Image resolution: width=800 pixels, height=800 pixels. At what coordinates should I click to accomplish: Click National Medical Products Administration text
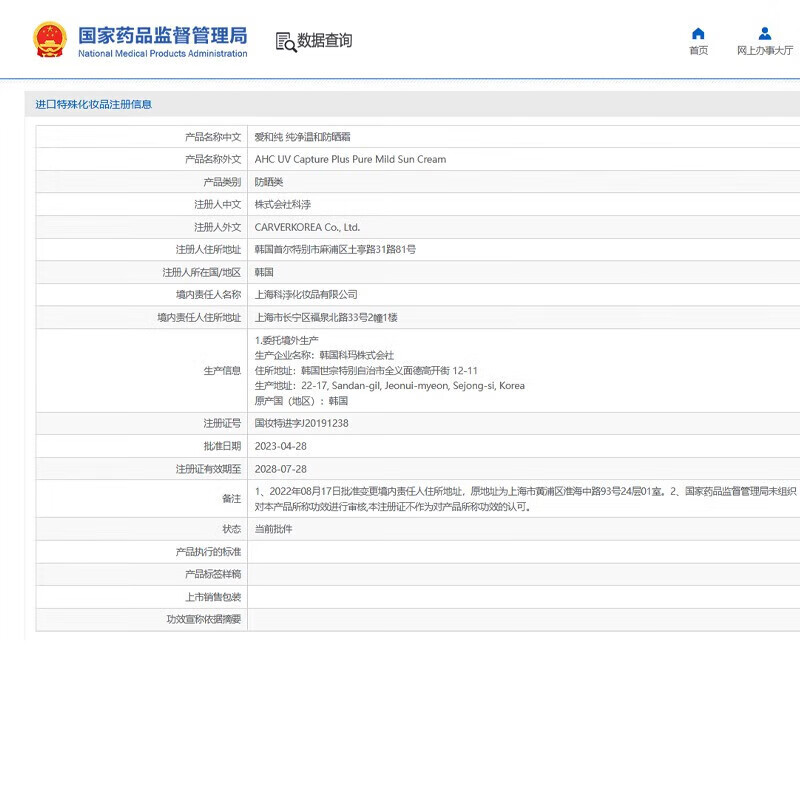tap(163, 54)
